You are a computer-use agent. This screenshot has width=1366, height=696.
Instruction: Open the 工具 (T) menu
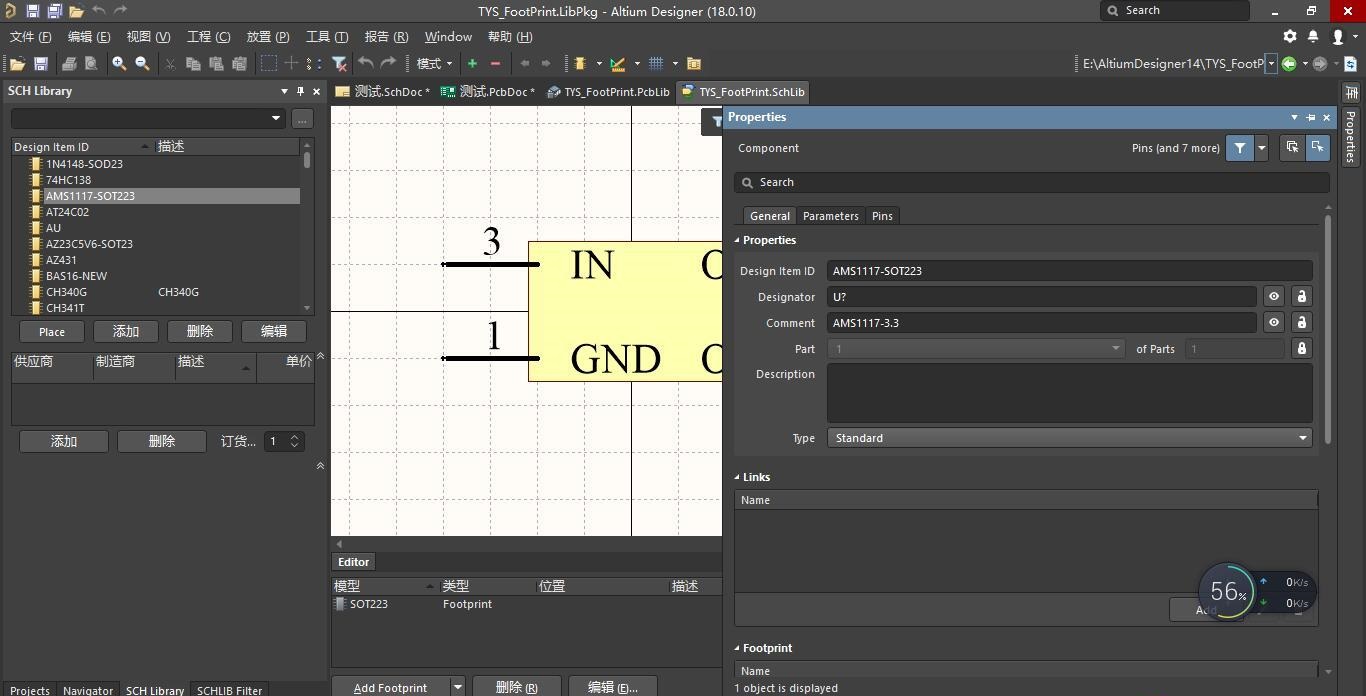[x=327, y=36]
